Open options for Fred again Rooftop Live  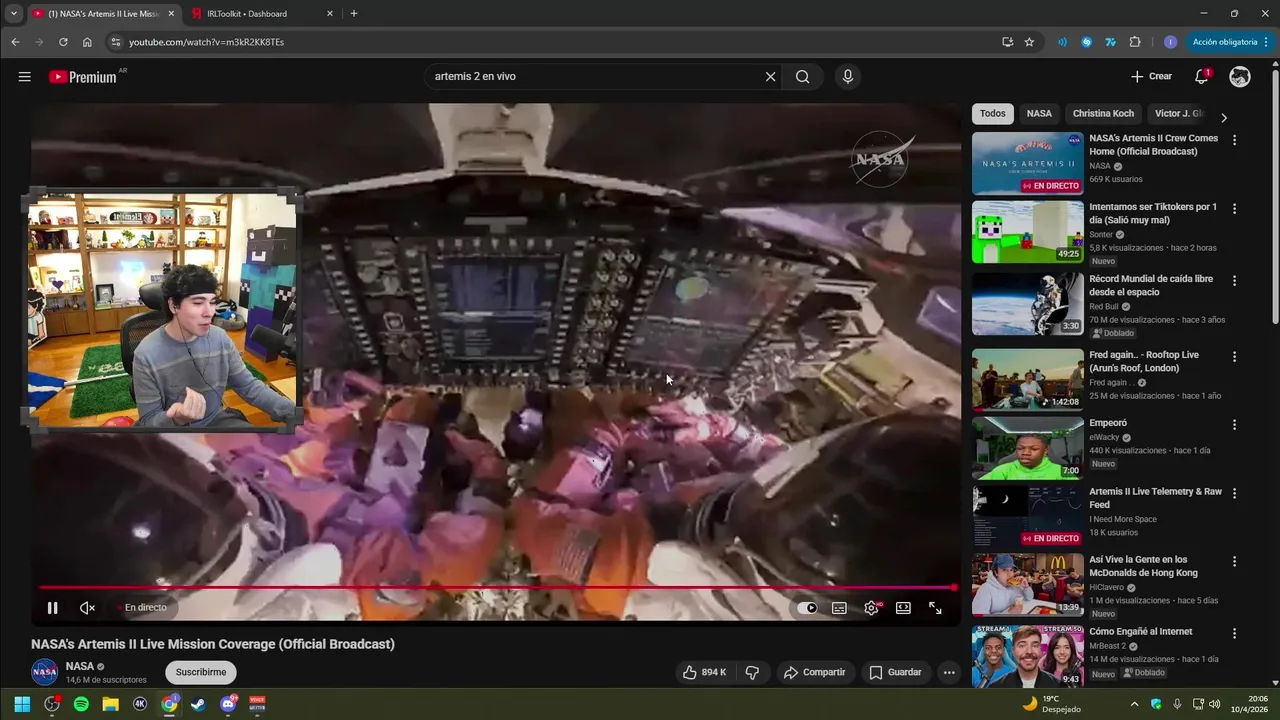pos(1234,357)
